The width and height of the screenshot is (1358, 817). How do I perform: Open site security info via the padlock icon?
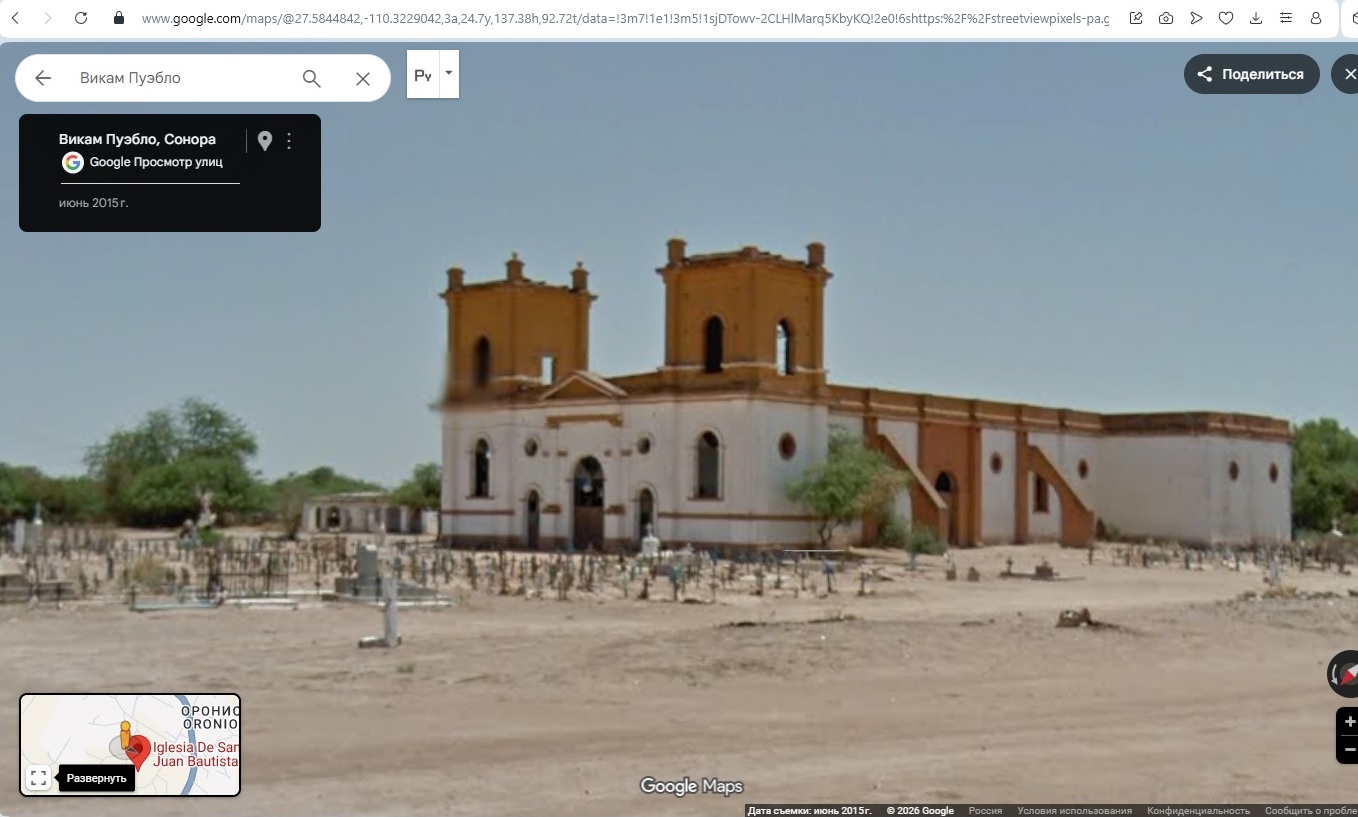(119, 18)
